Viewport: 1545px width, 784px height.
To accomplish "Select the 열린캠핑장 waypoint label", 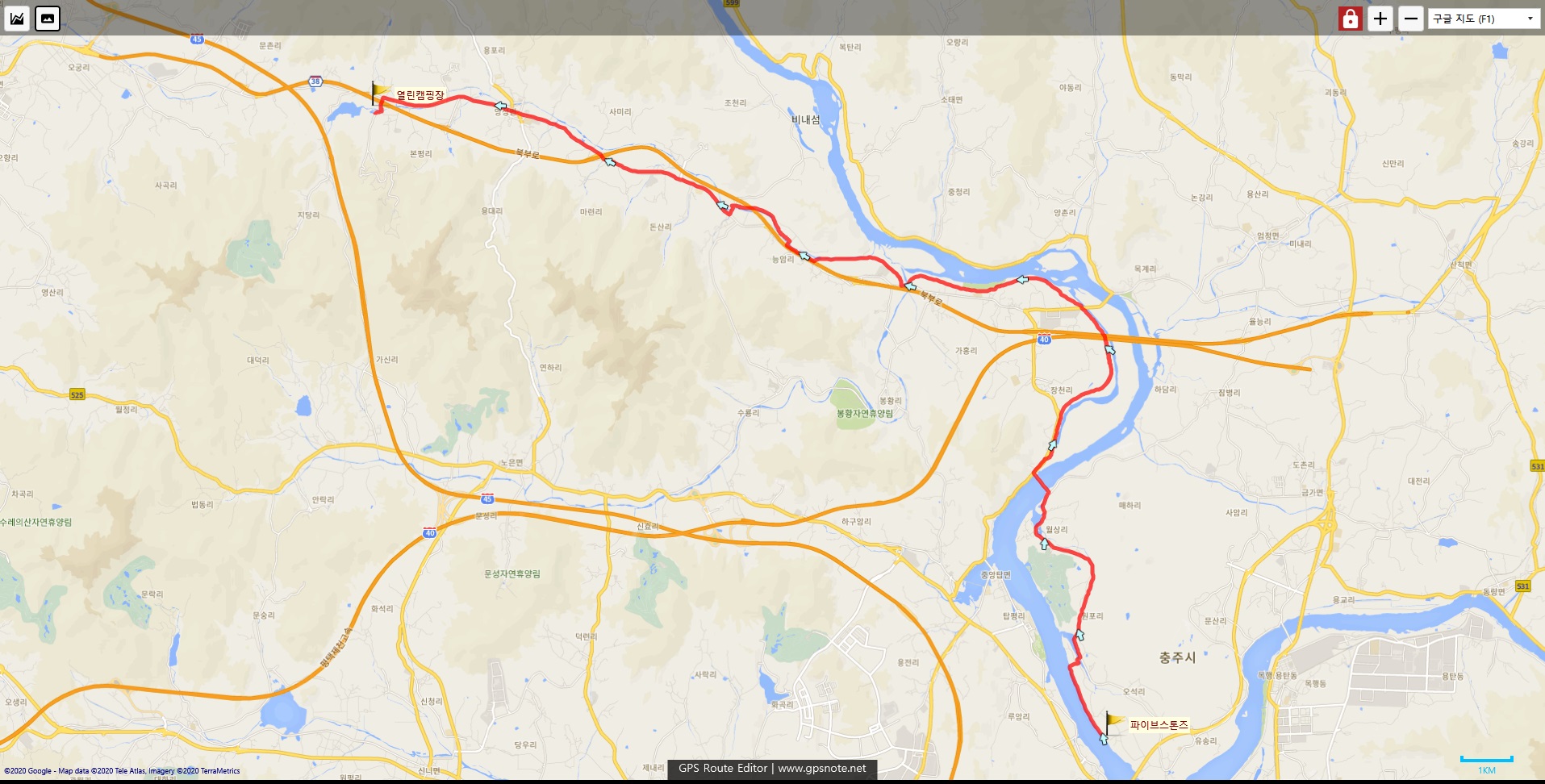I will coord(420,95).
